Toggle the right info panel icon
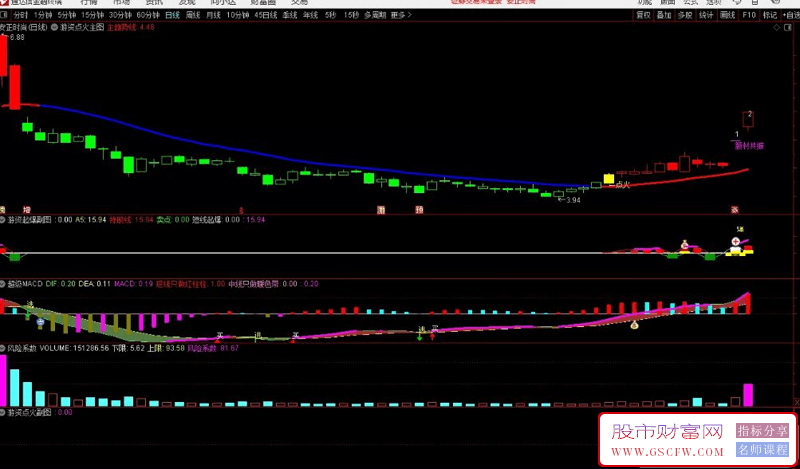Screen dimensions: 800x469 (789, 27)
